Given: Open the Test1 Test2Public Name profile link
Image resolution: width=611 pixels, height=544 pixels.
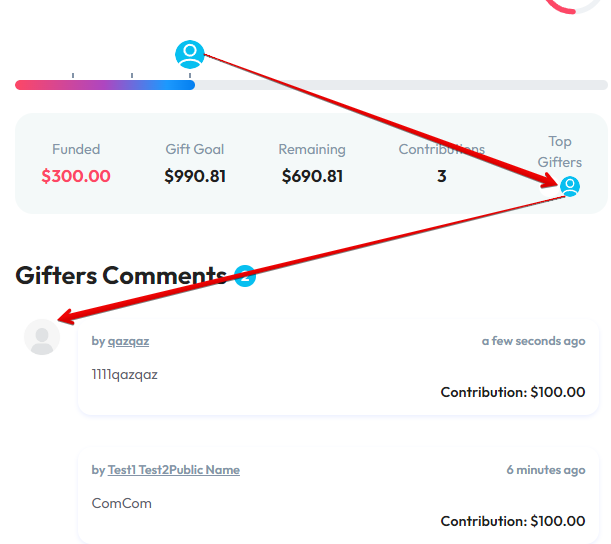Looking at the screenshot, I should (173, 470).
